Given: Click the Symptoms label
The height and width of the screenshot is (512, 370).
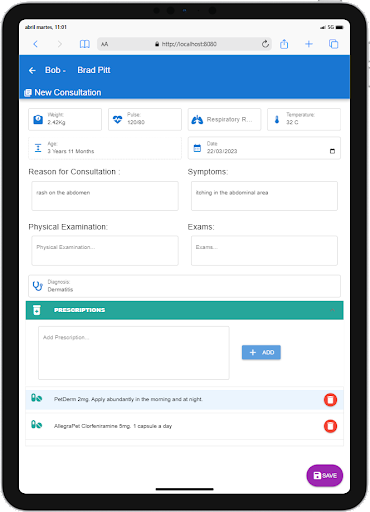Looking at the screenshot, I should click(208, 172).
